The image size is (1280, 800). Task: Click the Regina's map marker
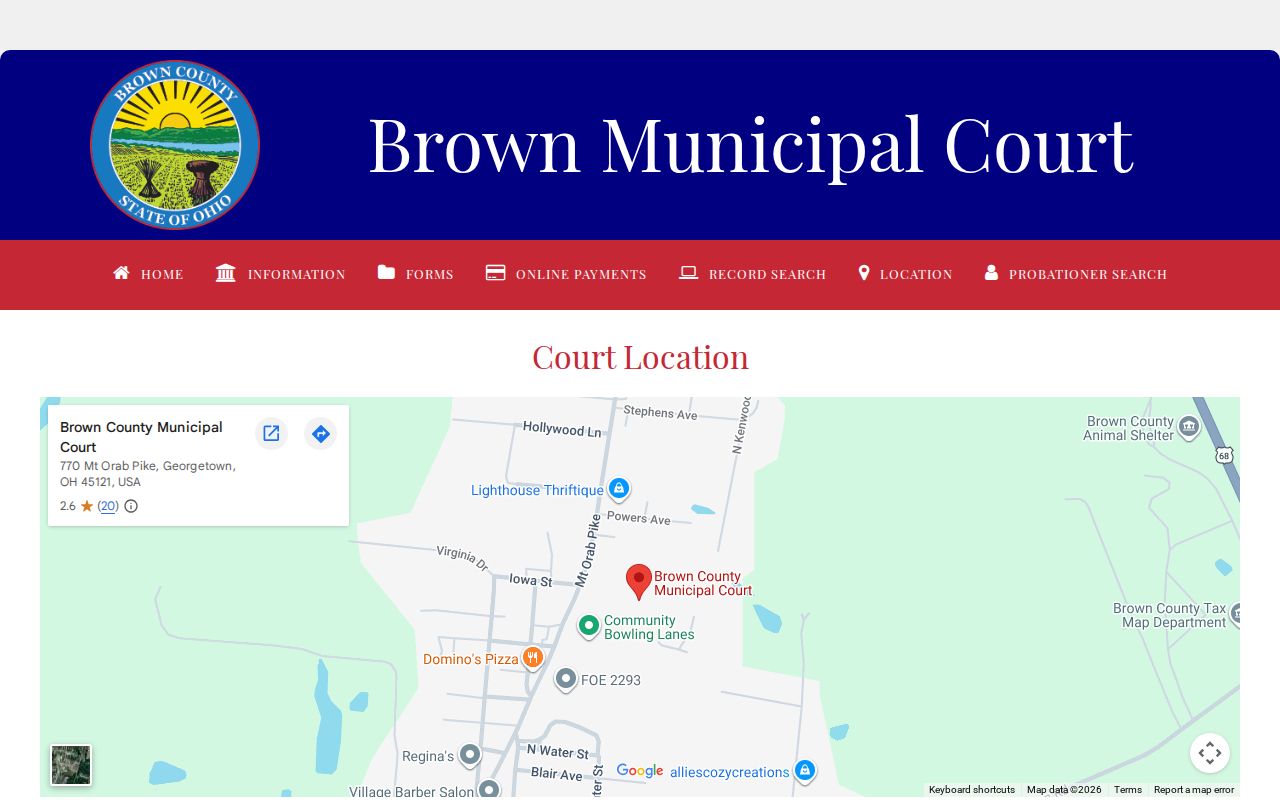tap(470, 754)
